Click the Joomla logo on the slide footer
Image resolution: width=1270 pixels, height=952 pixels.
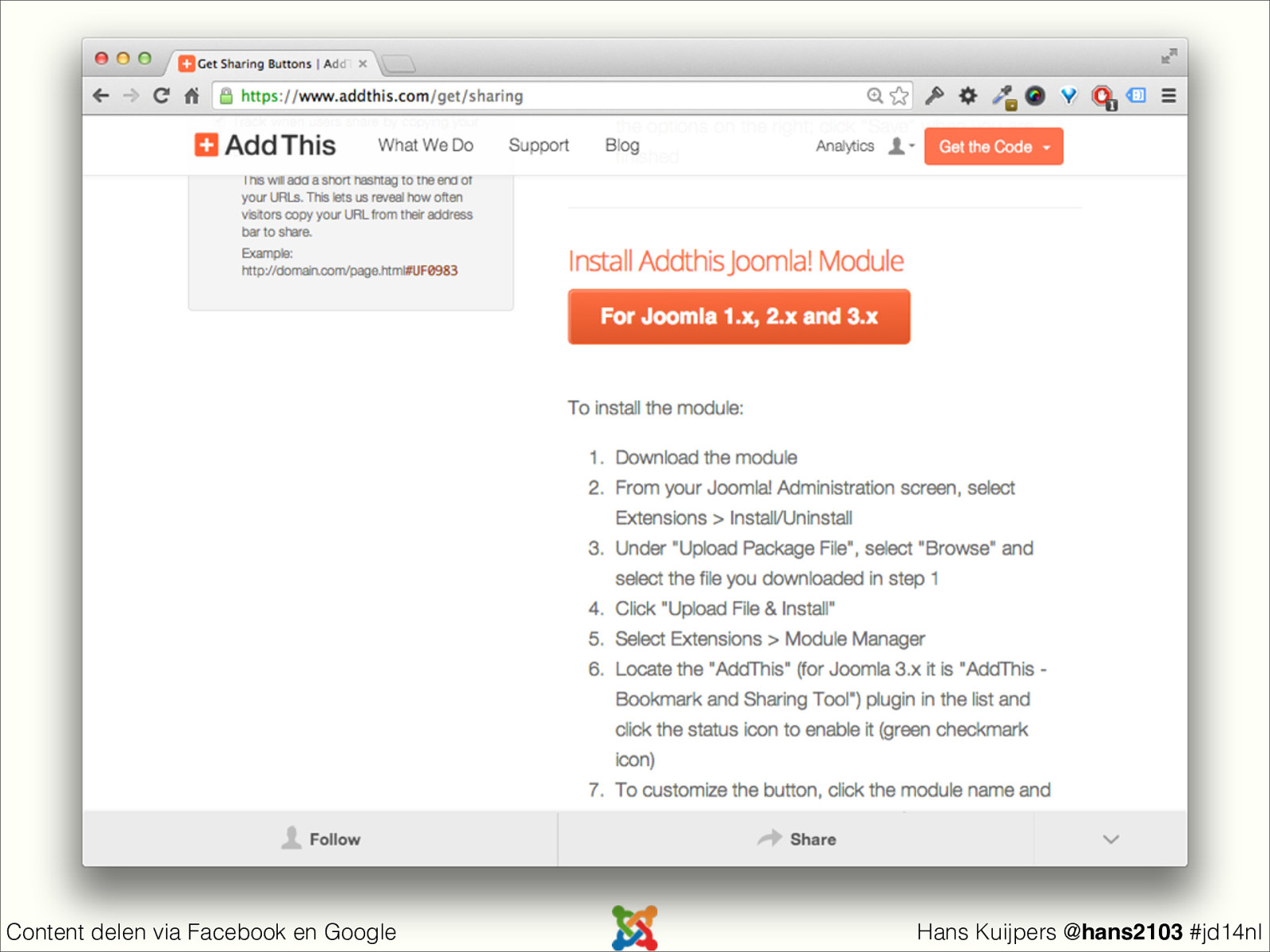635,927
